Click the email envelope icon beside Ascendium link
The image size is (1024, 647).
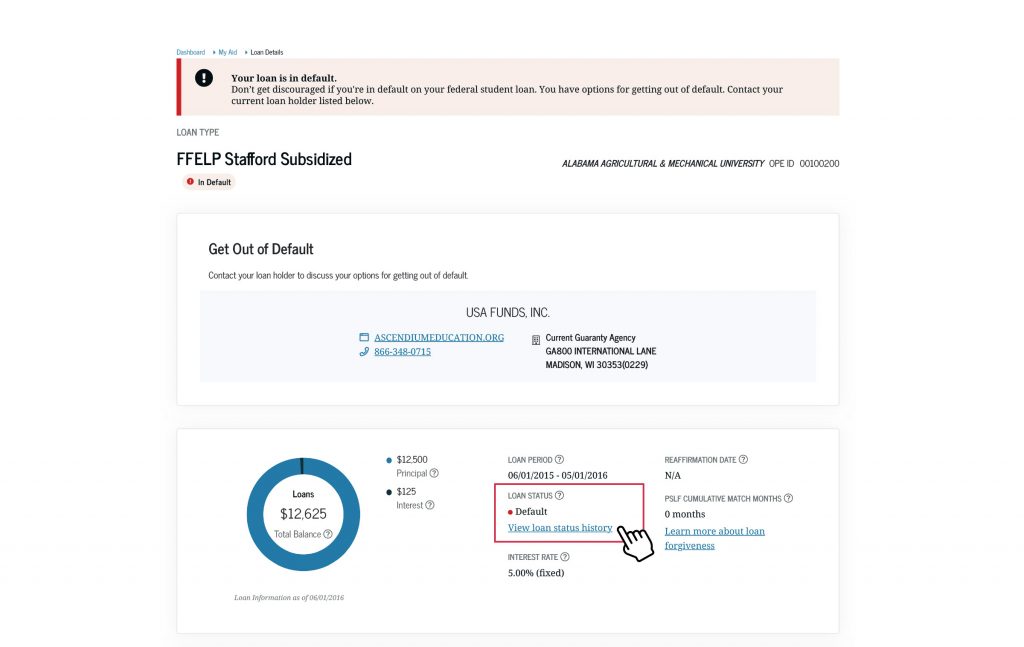pos(364,337)
